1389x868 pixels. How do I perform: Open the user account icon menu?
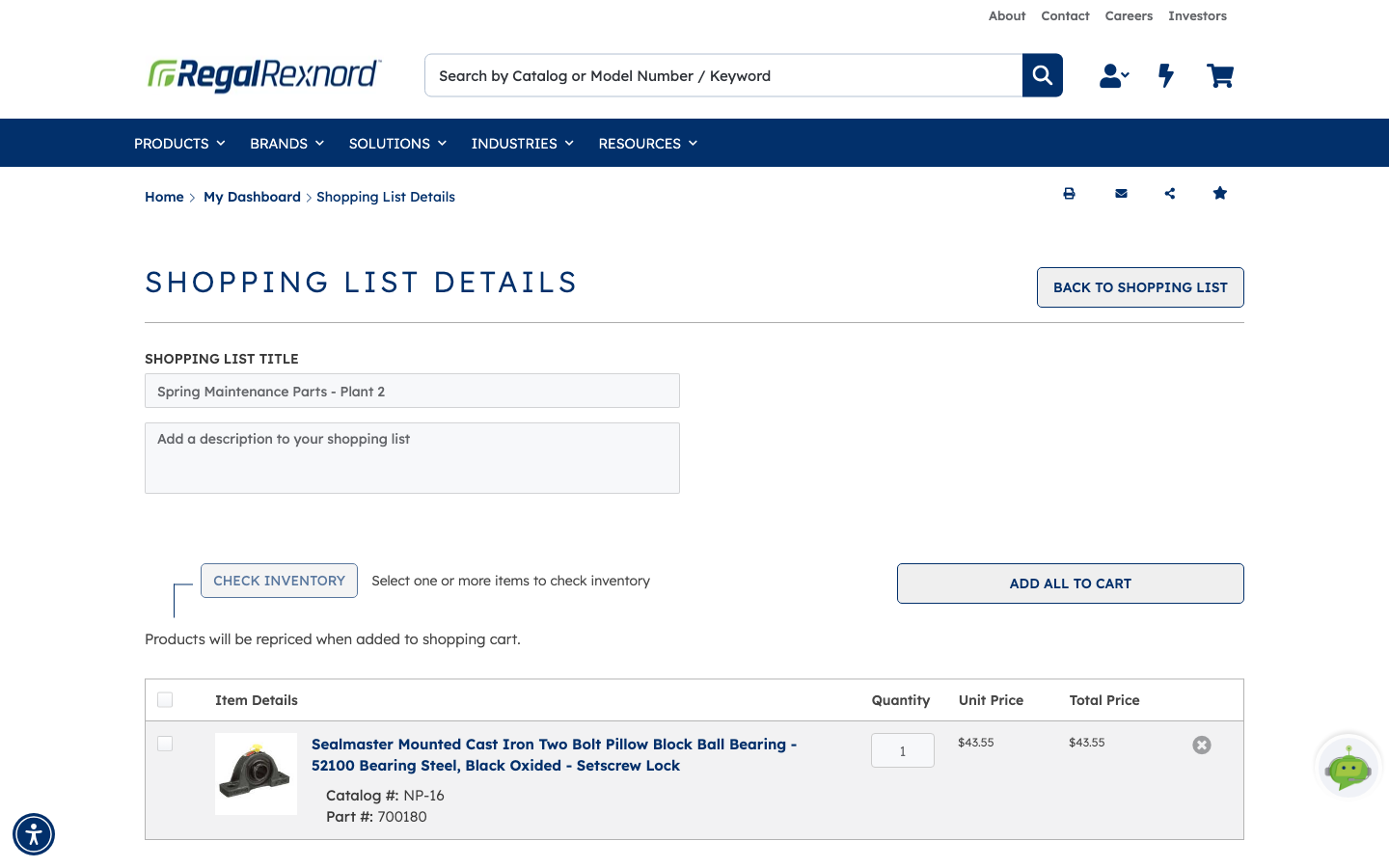1114,76
